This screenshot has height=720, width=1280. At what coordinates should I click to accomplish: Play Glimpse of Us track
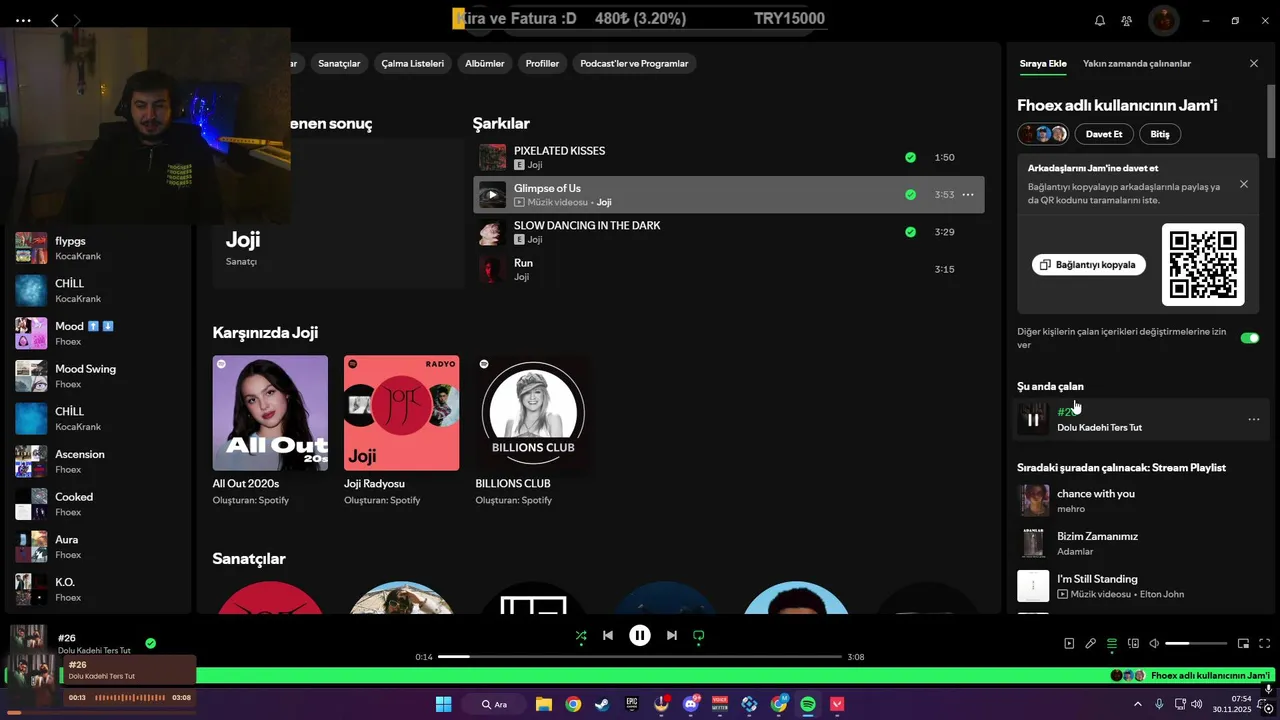[x=492, y=195]
